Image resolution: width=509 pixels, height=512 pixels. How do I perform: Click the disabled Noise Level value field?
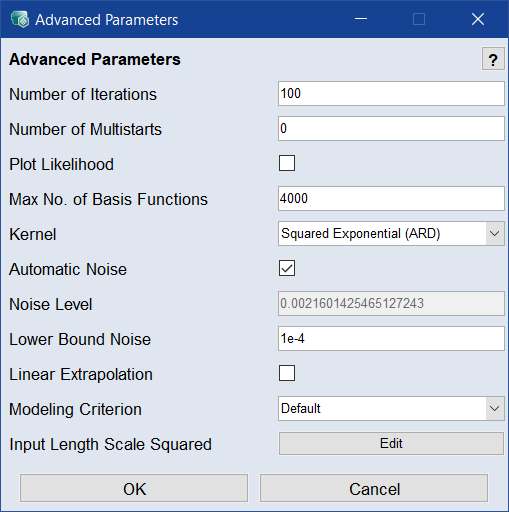coord(391,303)
